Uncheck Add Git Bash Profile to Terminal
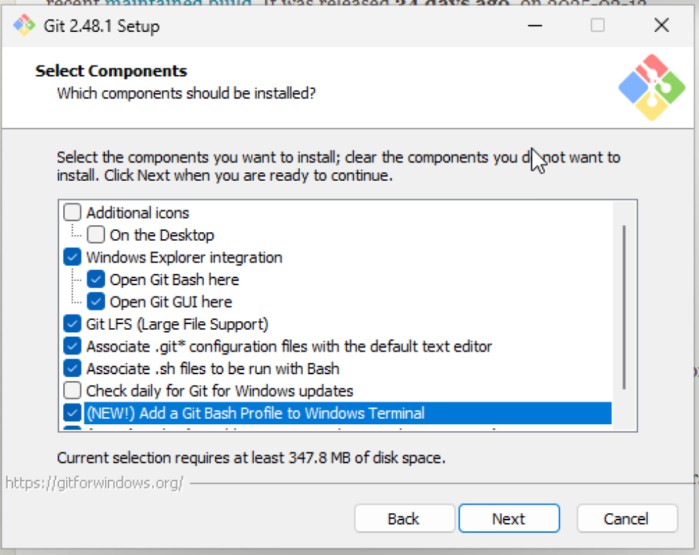The image size is (699, 555). pos(72,413)
